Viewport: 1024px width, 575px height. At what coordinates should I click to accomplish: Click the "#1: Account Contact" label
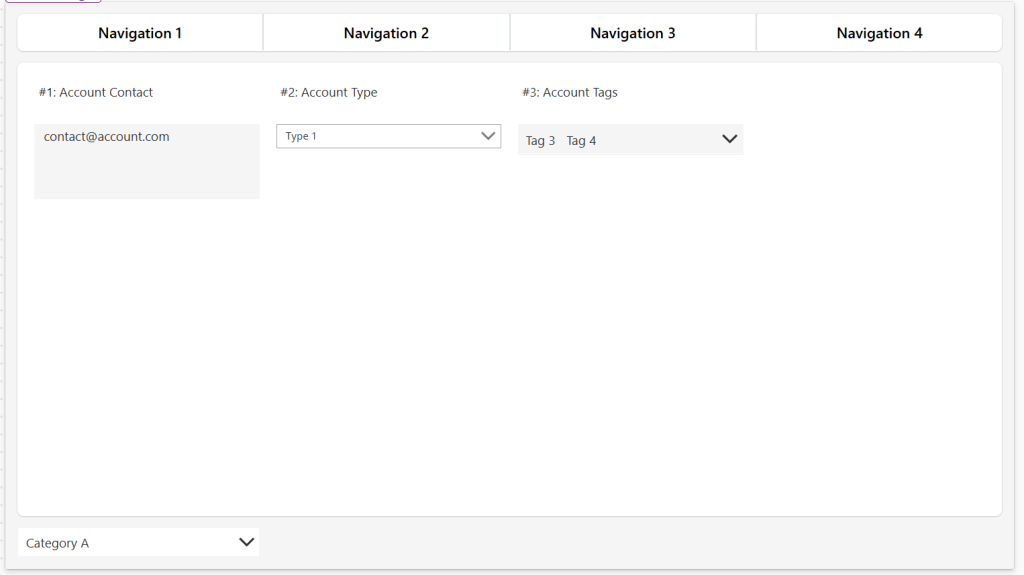[x=96, y=92]
